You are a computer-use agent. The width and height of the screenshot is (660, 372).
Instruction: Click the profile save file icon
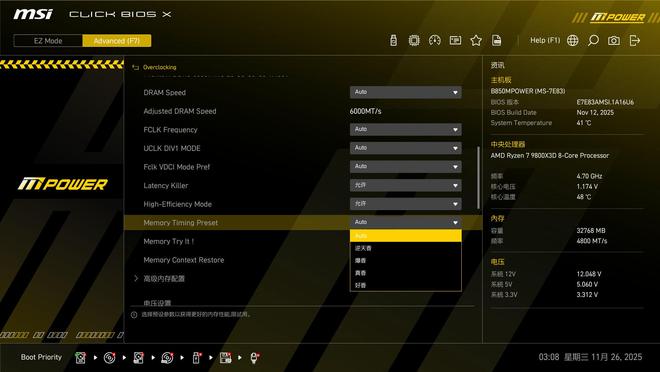click(497, 40)
